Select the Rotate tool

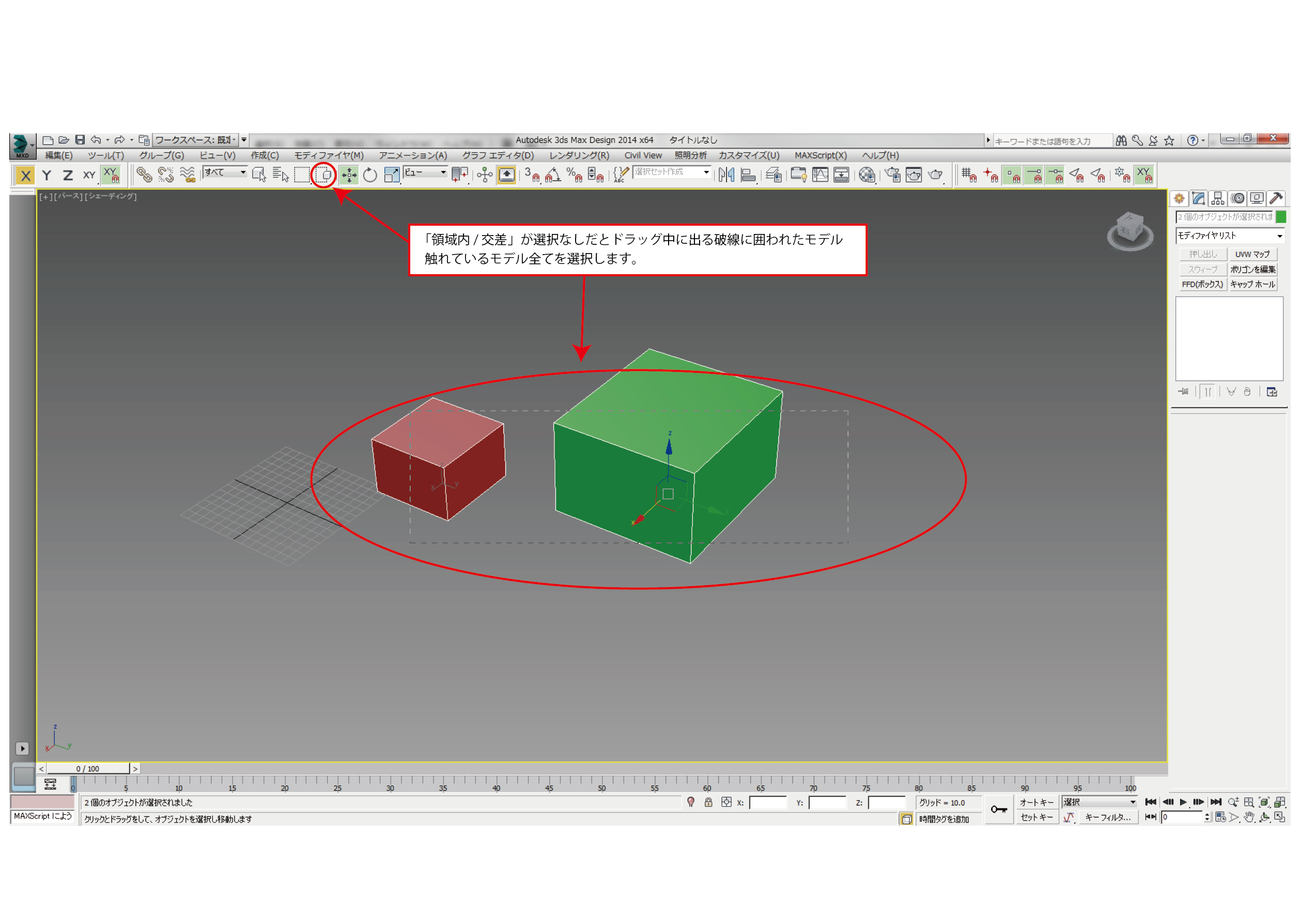[x=370, y=175]
